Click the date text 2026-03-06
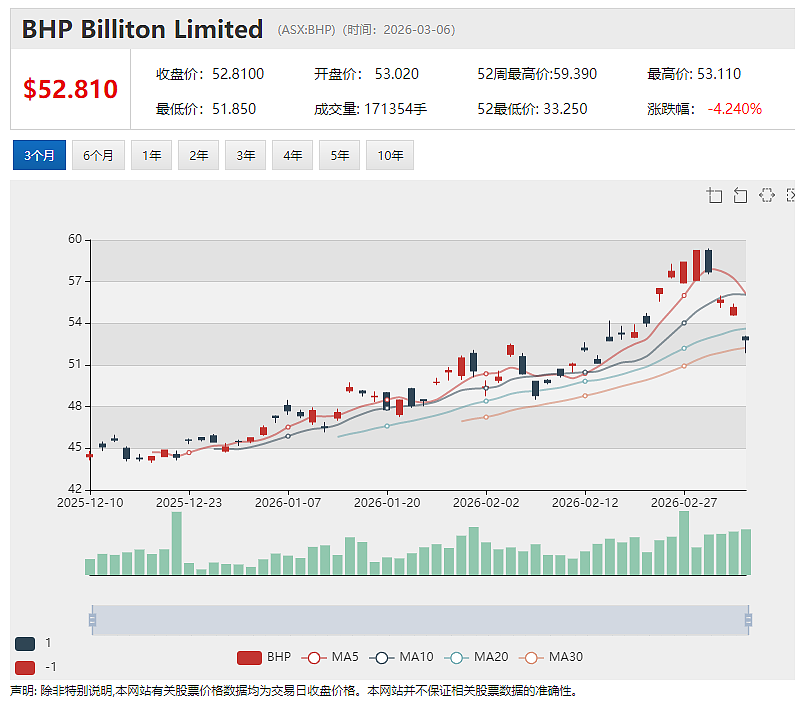 [417, 30]
